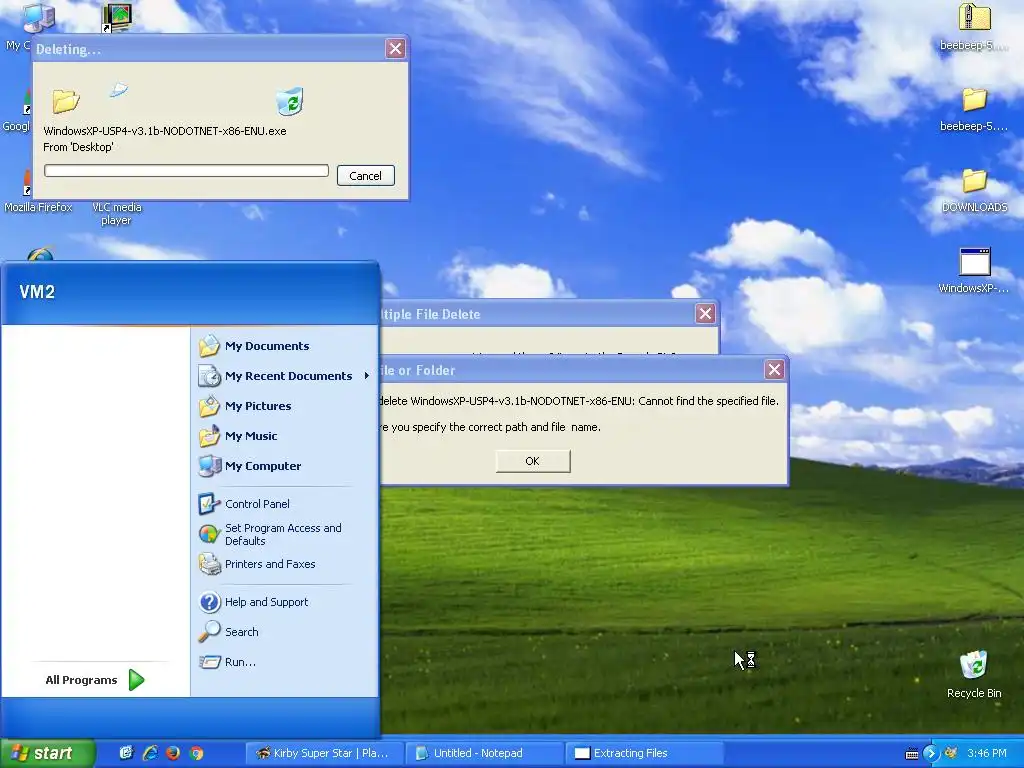The height and width of the screenshot is (768, 1024).
Task: Select the VLC media player desktop icon
Action: (116, 213)
